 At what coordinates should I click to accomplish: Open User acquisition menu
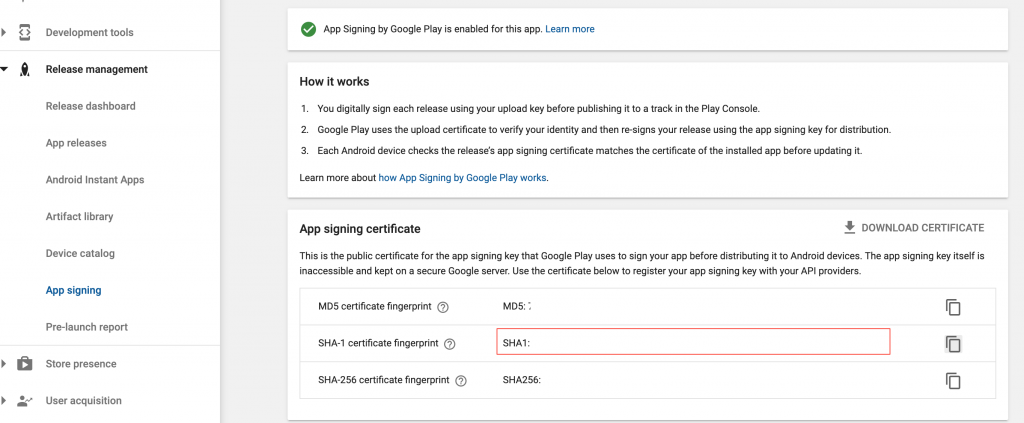coord(84,401)
